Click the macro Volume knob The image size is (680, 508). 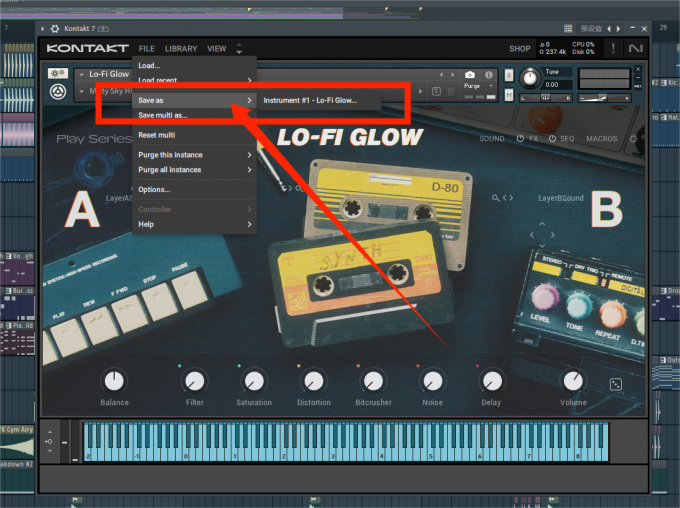pos(573,381)
